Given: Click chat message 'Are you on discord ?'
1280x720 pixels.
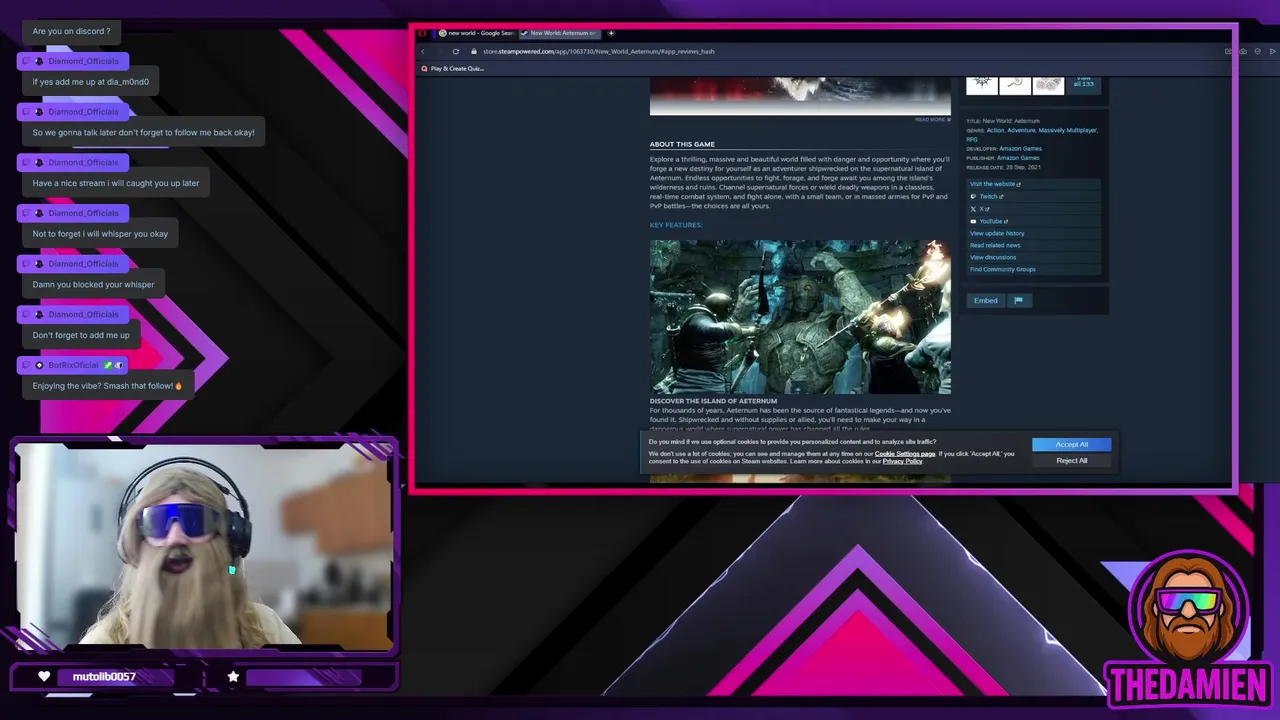Looking at the screenshot, I should [71, 31].
